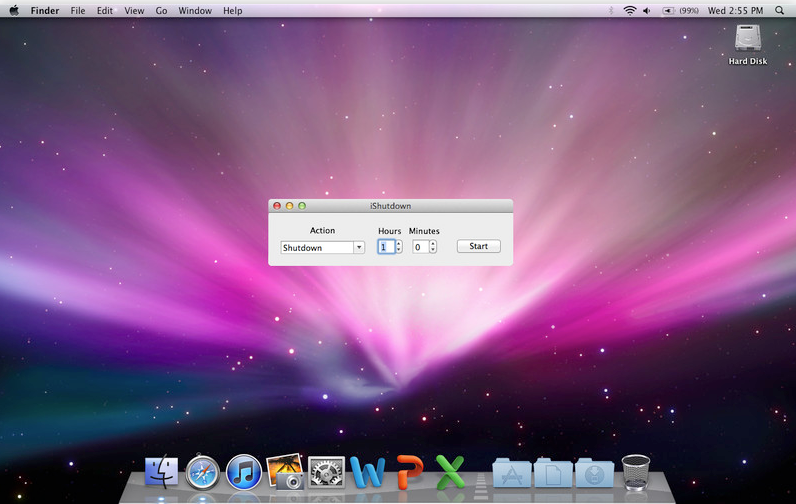Open the File menu
The width and height of the screenshot is (796, 504).
click(x=78, y=10)
